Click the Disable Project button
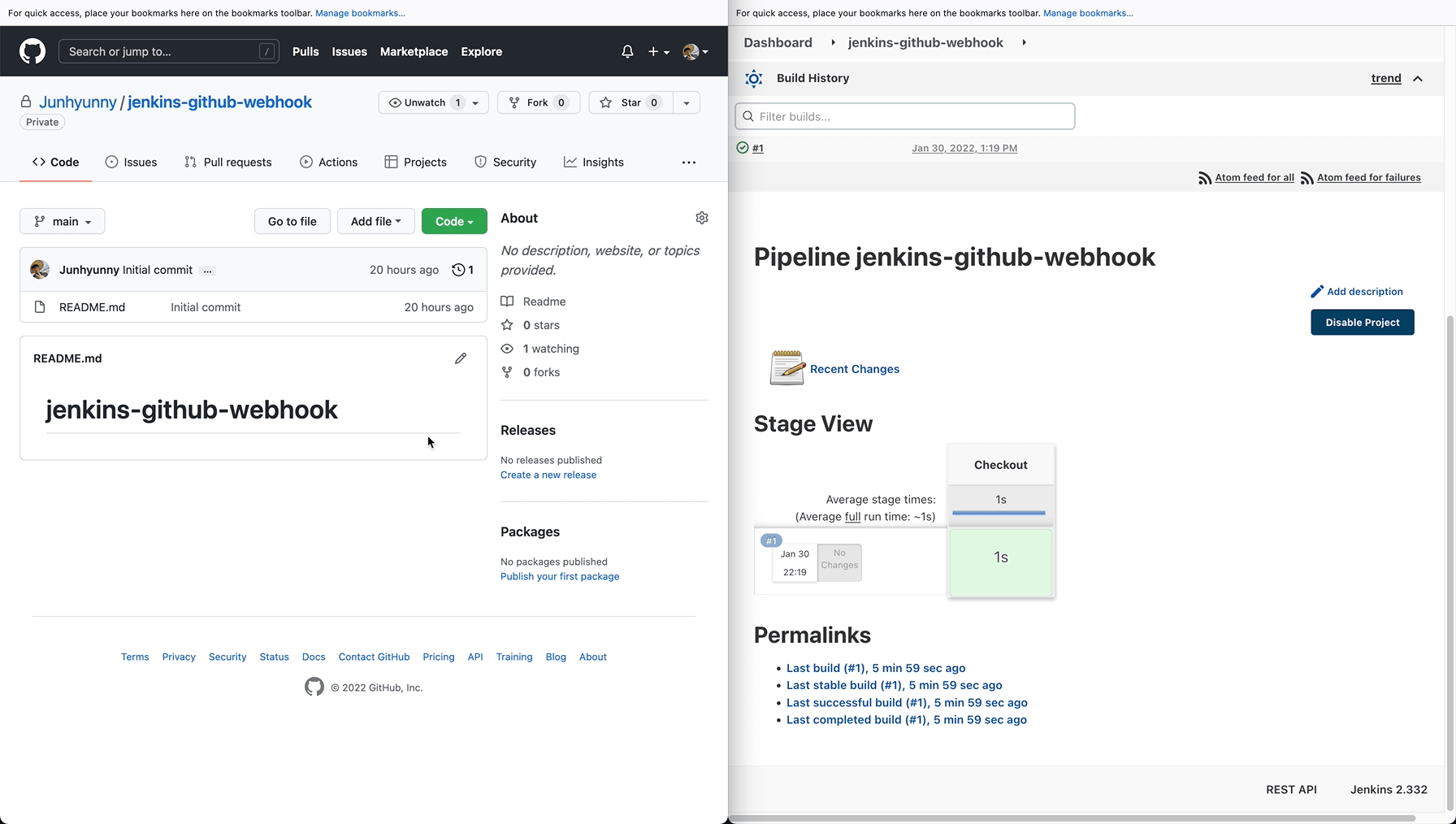The width and height of the screenshot is (1456, 824). click(x=1363, y=323)
